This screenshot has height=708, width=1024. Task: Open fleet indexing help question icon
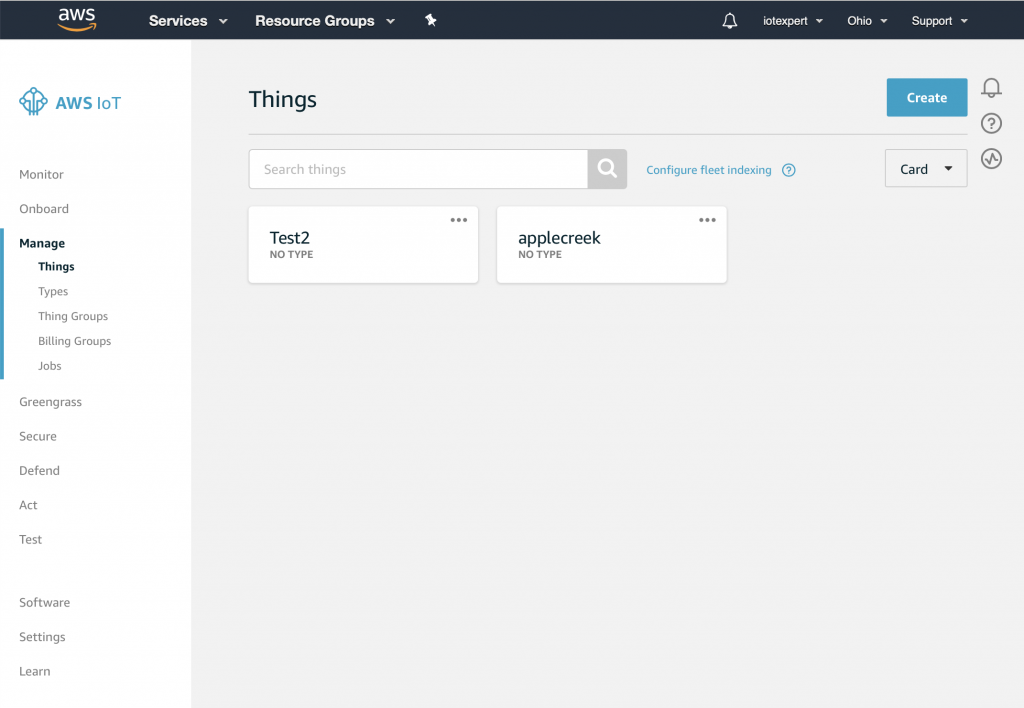[x=789, y=170]
